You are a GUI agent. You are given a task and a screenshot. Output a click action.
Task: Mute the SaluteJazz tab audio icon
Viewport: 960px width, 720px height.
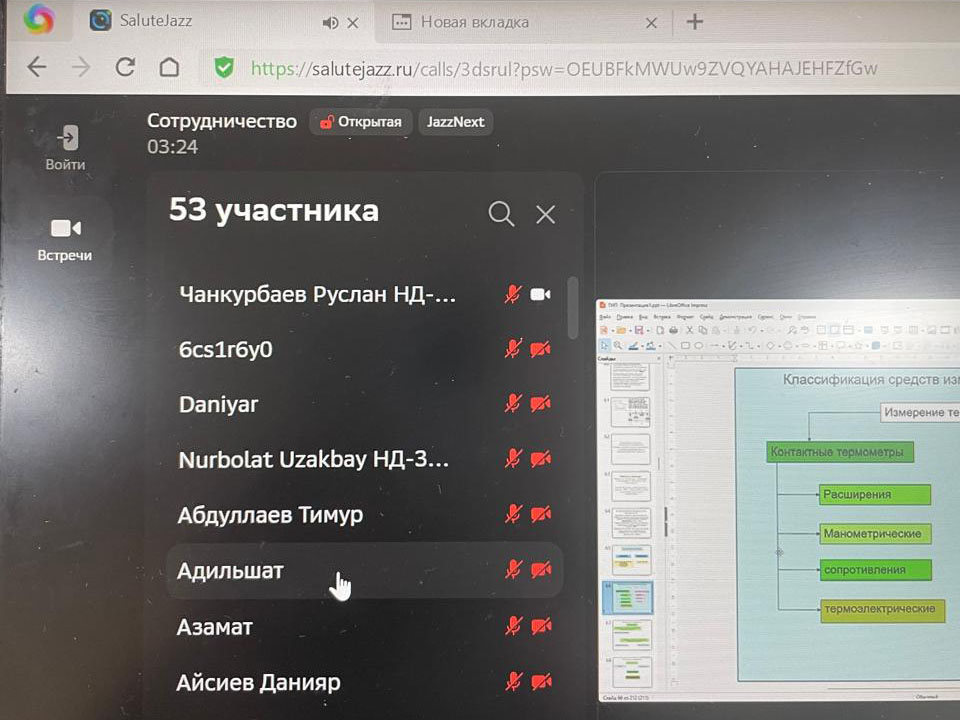pyautogui.click(x=331, y=22)
